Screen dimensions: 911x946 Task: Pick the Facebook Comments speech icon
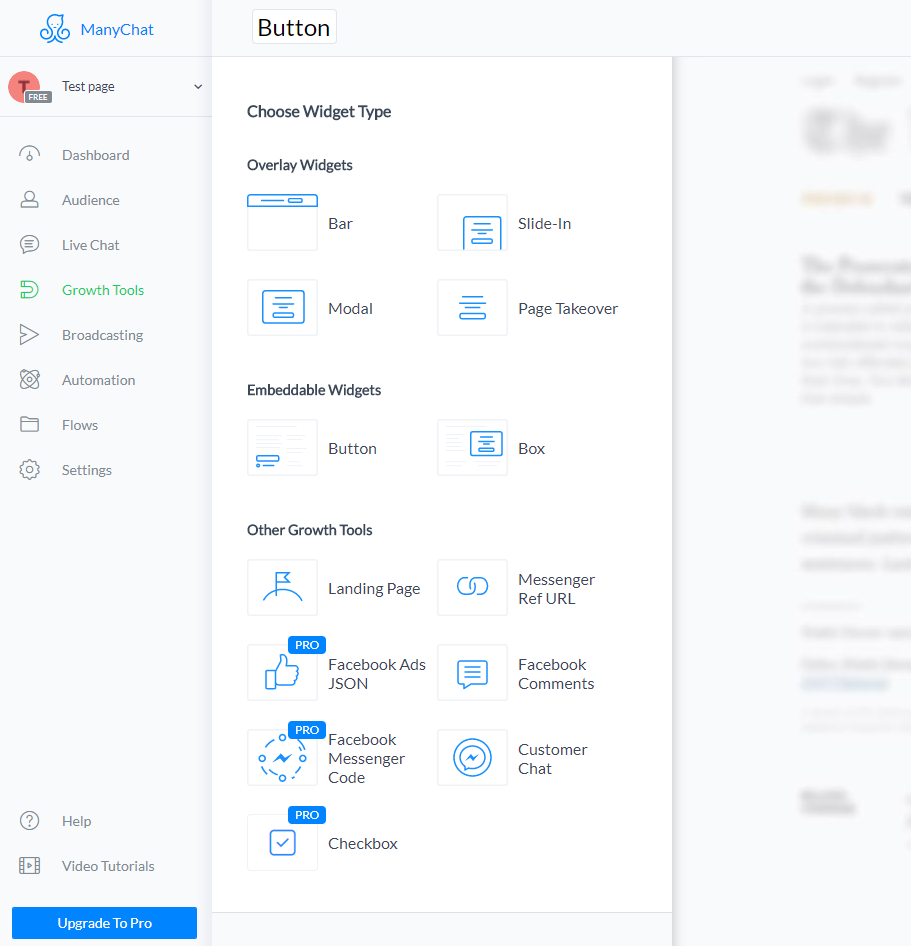pyautogui.click(x=472, y=673)
